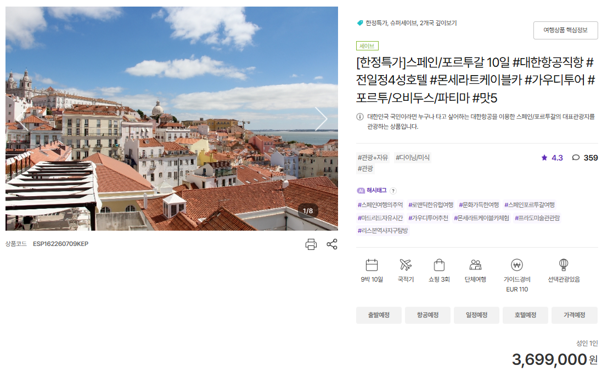Screen dimensions: 602x372
Task: Open the hashtag help question mark
Action: coord(393,191)
